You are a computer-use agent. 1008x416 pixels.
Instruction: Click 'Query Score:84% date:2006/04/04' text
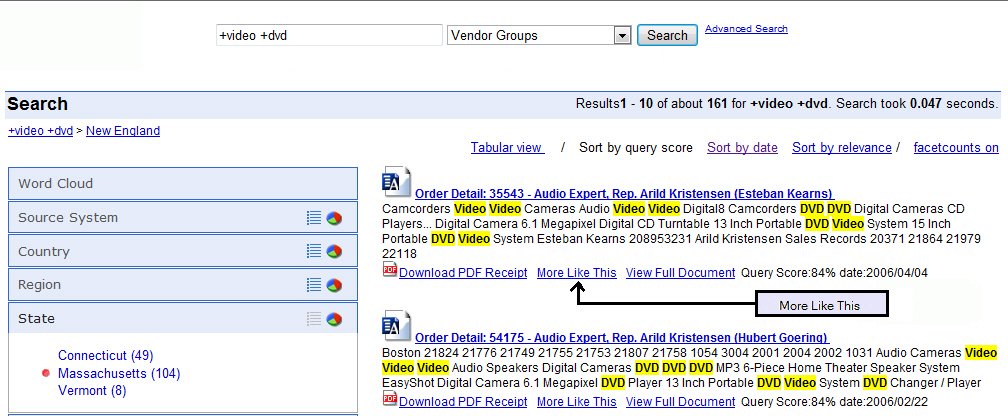click(x=834, y=273)
